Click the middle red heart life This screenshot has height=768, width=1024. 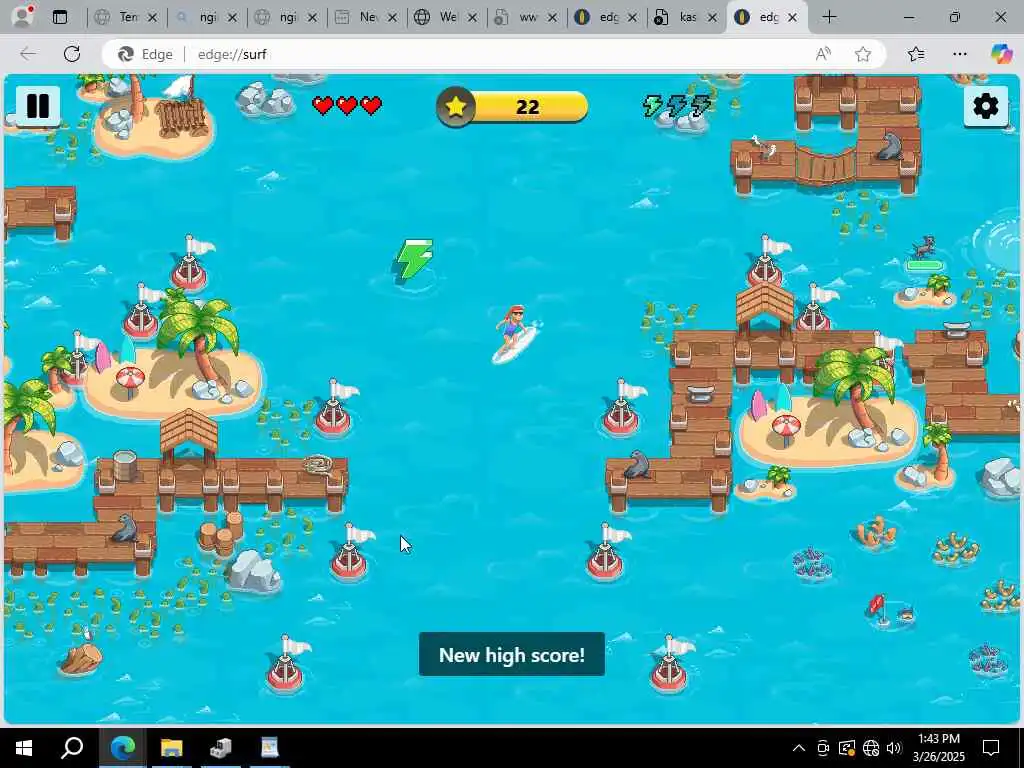347,105
